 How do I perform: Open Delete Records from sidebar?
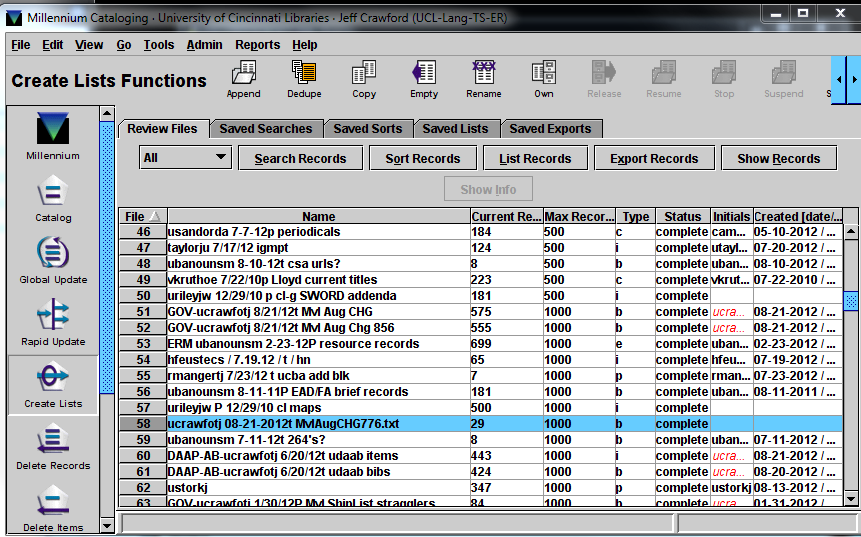tap(53, 445)
